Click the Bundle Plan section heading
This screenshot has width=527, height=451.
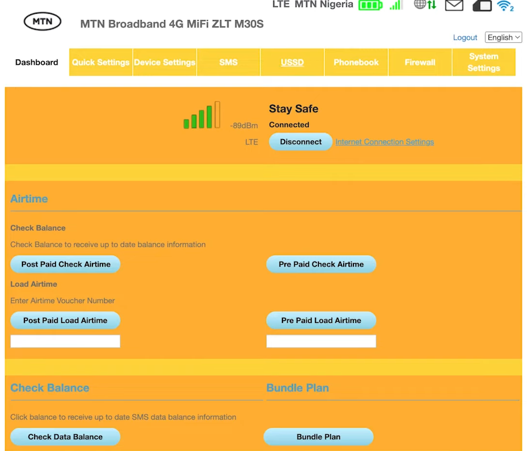297,388
